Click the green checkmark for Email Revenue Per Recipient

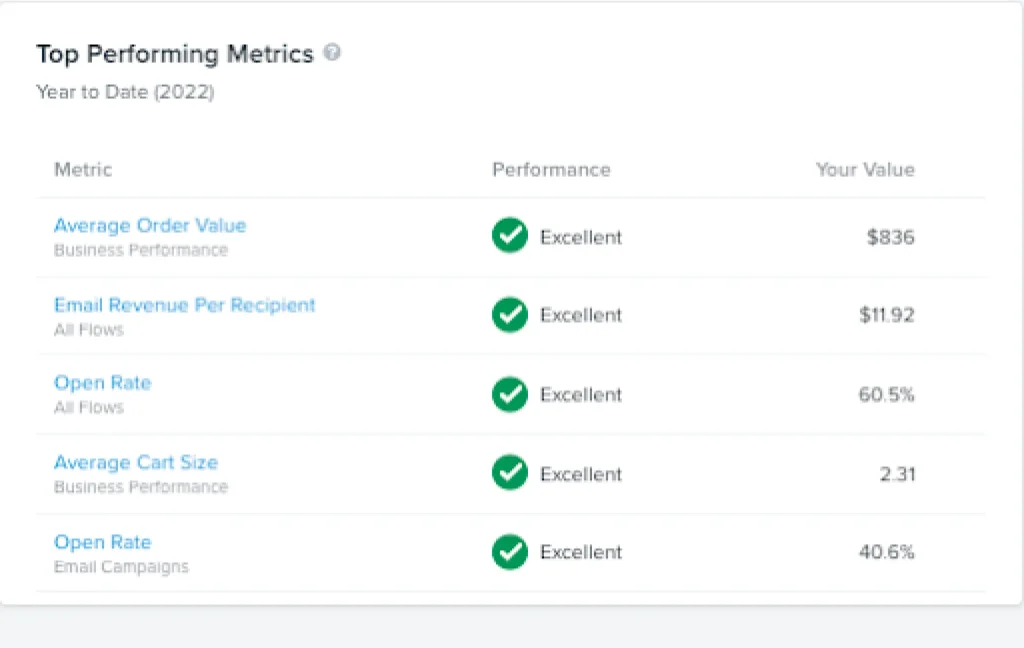pyautogui.click(x=510, y=315)
